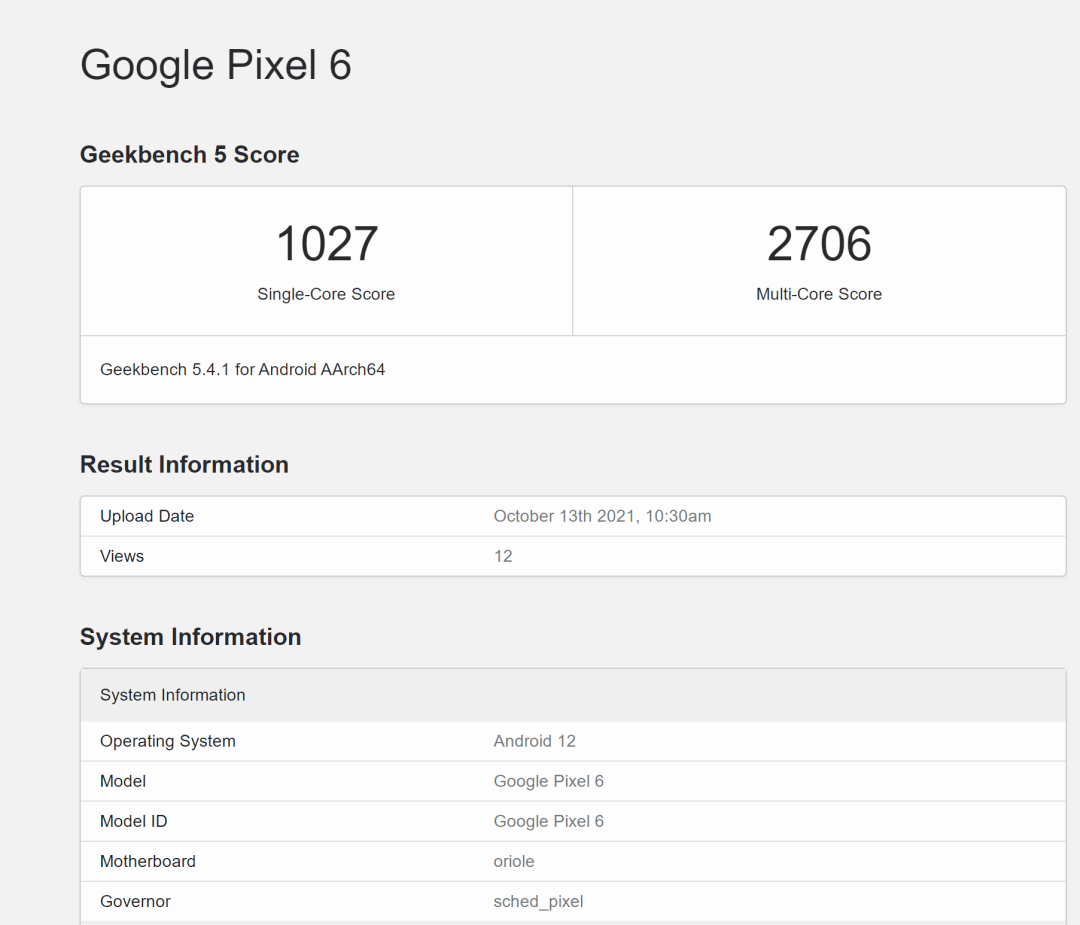Image resolution: width=1080 pixels, height=925 pixels.
Task: Click the Motherboard label
Action: (x=147, y=861)
